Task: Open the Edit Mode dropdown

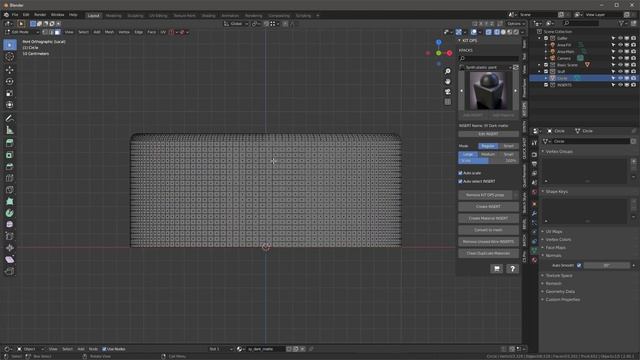Action: point(22,32)
